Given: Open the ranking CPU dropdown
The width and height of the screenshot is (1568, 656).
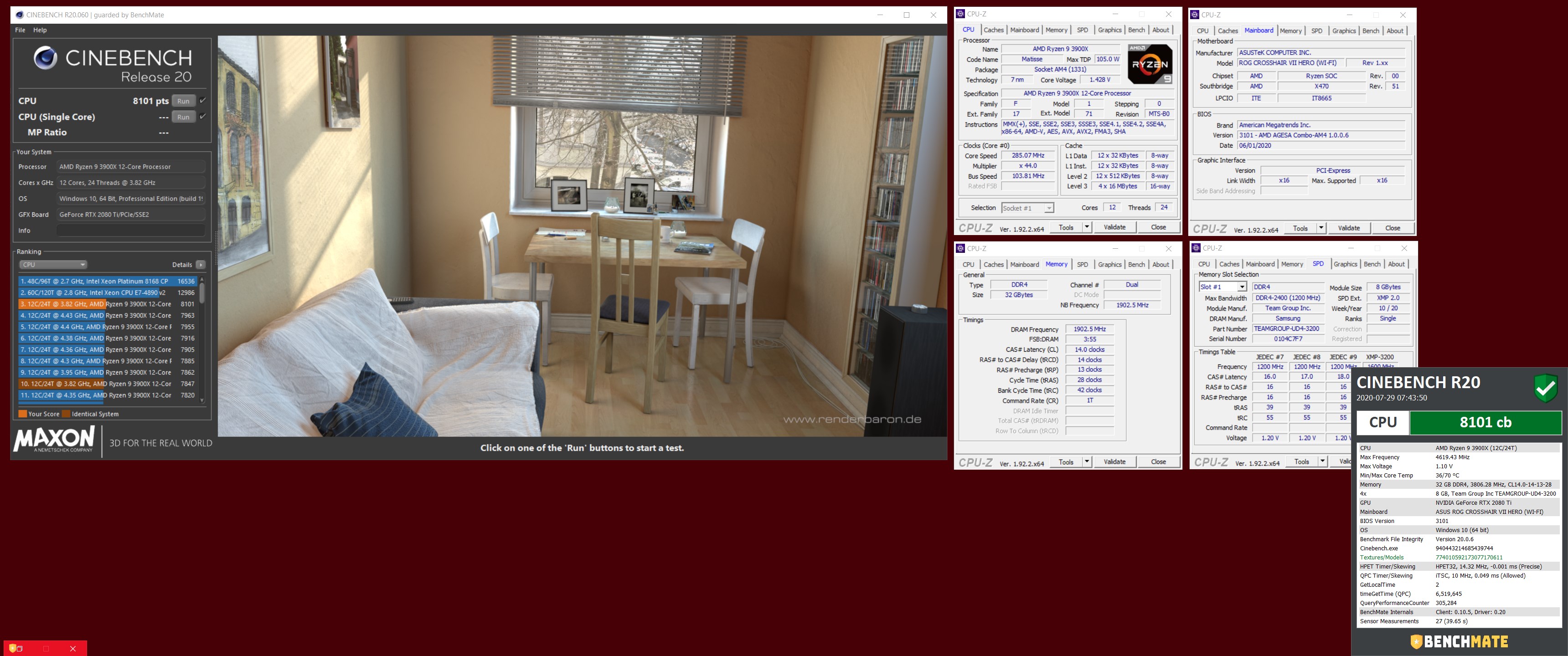Looking at the screenshot, I should click(54, 265).
